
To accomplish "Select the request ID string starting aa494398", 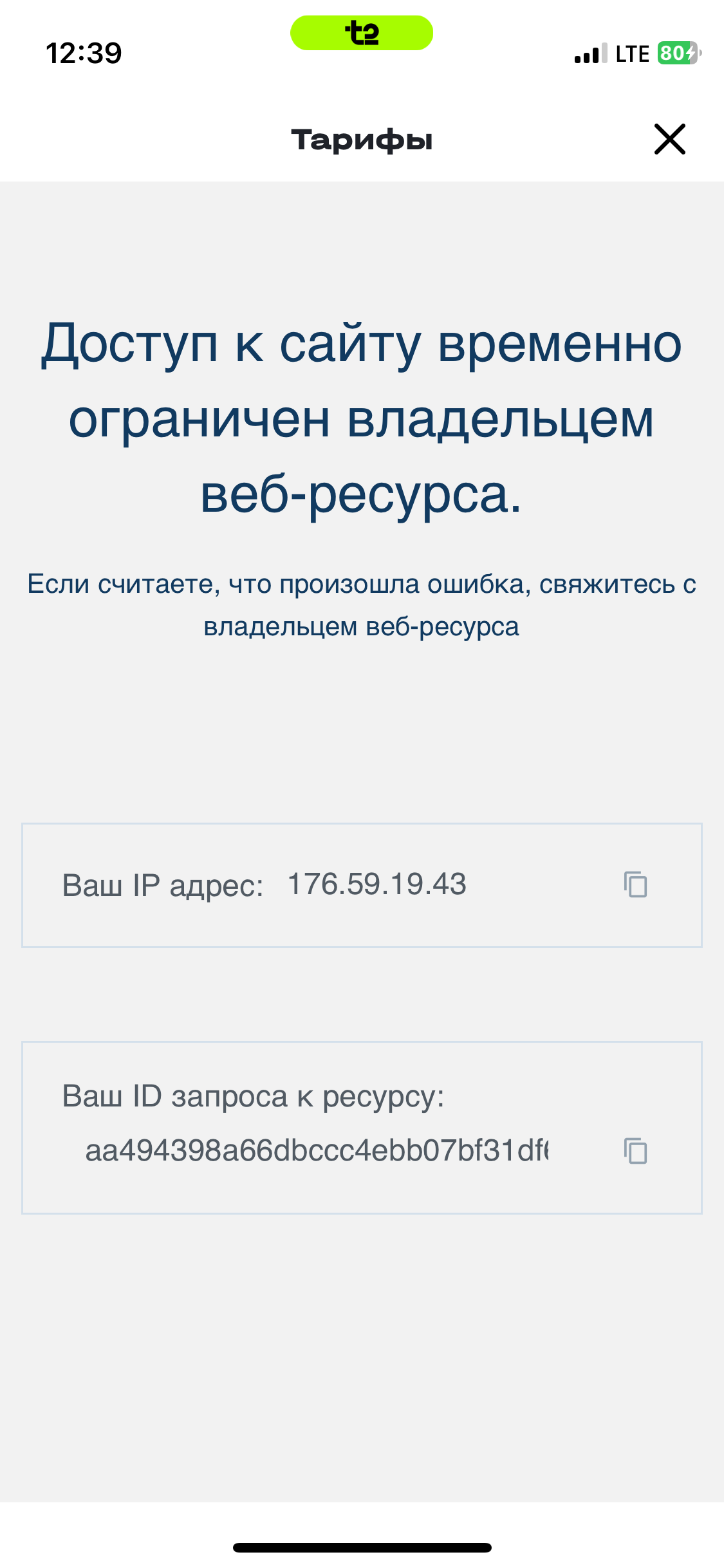I will [317, 1150].
